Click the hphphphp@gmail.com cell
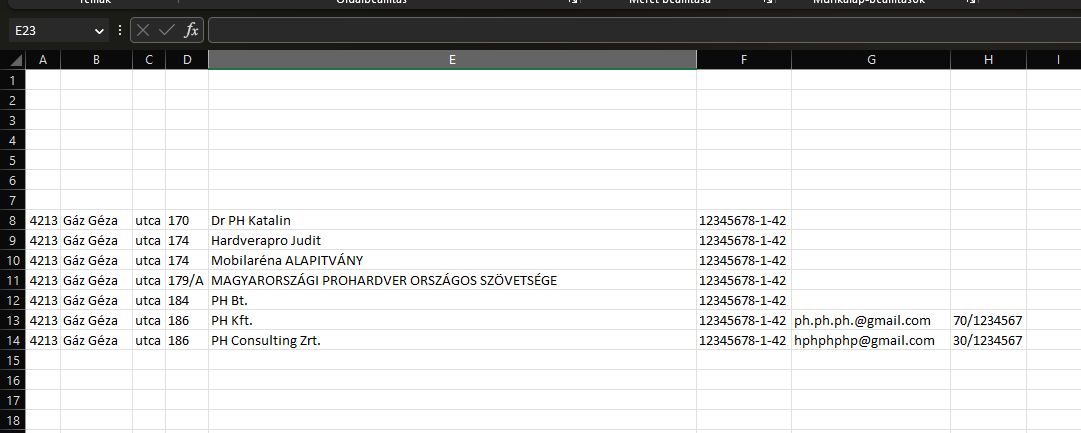 click(x=871, y=341)
